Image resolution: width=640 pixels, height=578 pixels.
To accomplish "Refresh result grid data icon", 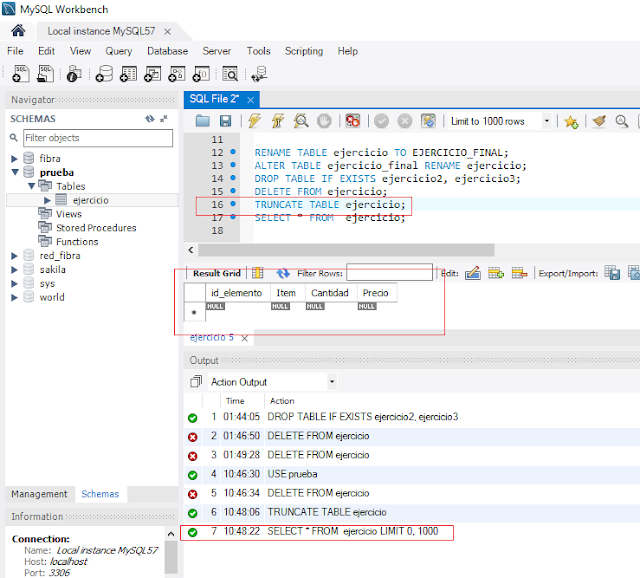I will tap(283, 273).
